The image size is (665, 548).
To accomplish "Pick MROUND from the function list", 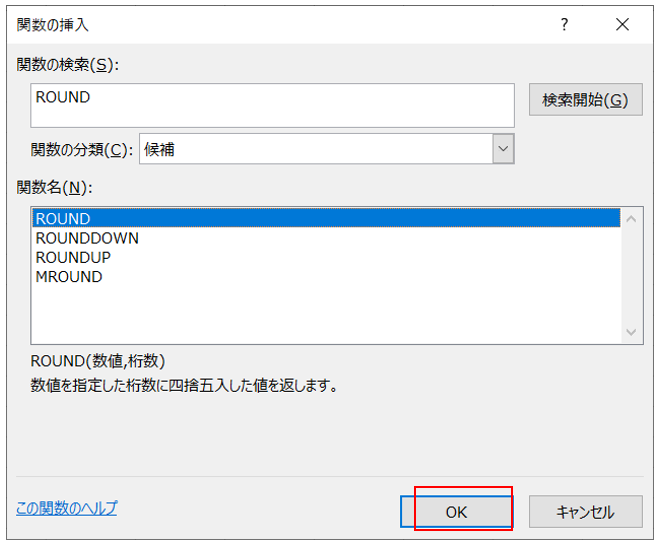I will click(69, 277).
